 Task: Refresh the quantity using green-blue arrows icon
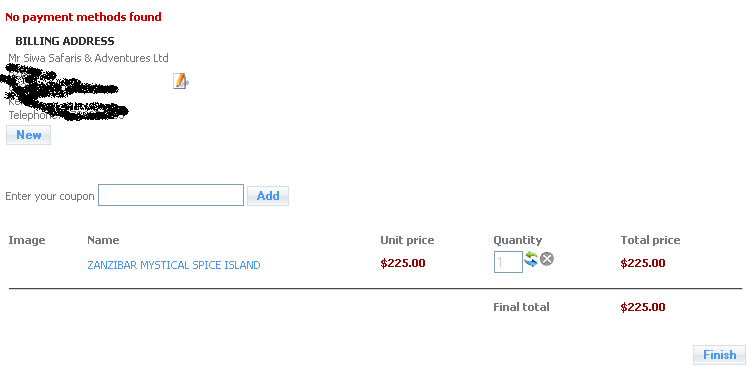[x=531, y=259]
